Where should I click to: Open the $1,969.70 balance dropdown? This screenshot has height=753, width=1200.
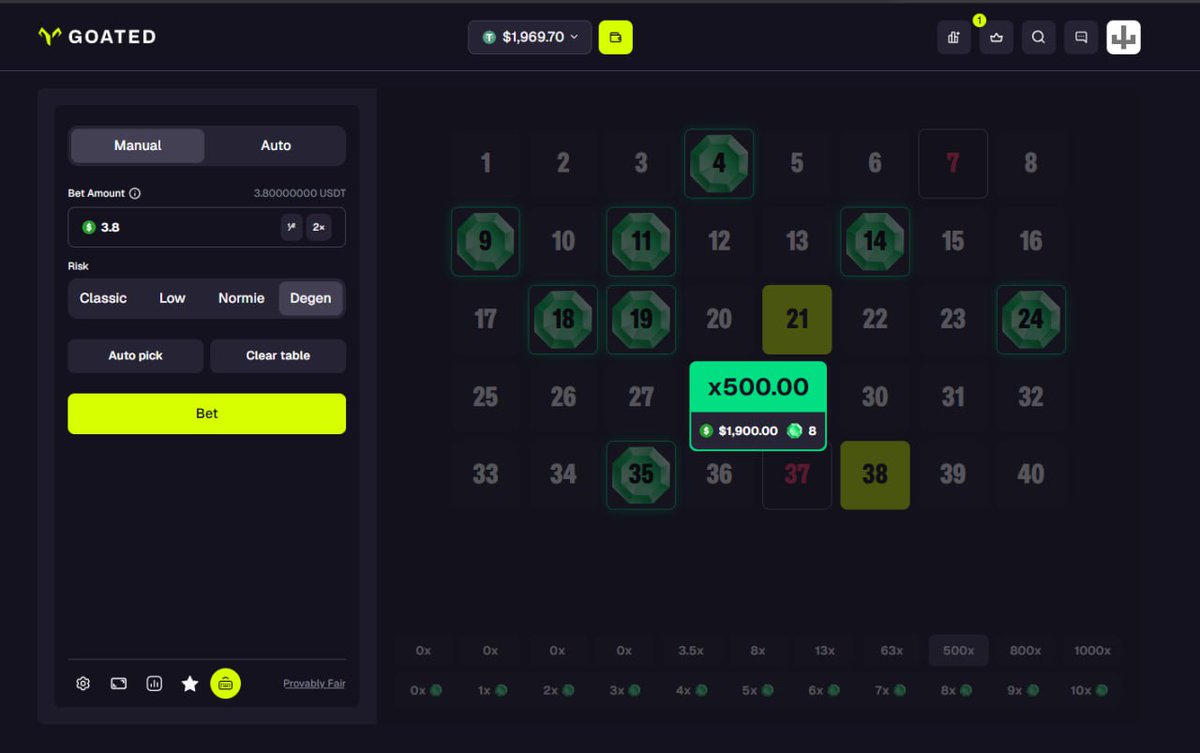(x=530, y=37)
